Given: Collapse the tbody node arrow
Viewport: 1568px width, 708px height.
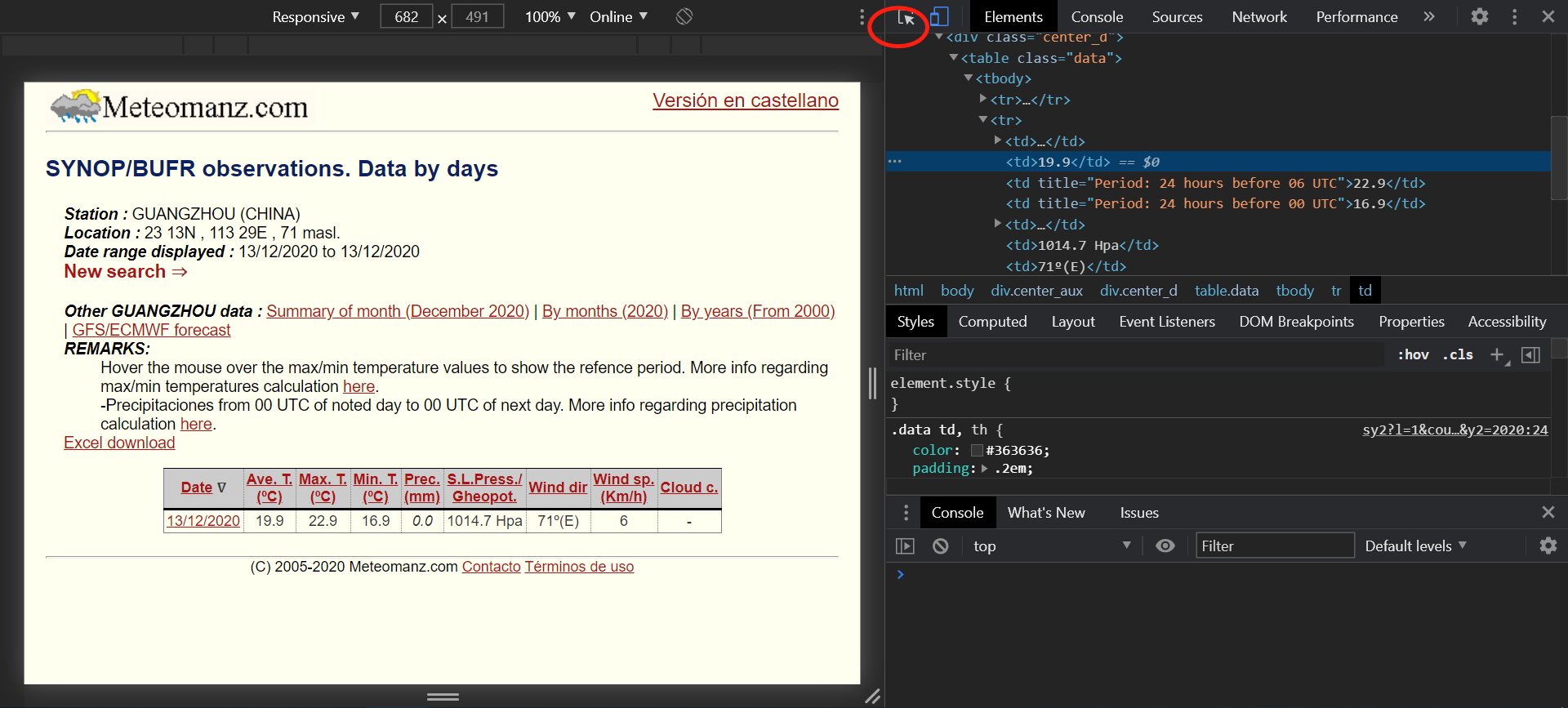Looking at the screenshot, I should tap(969, 78).
